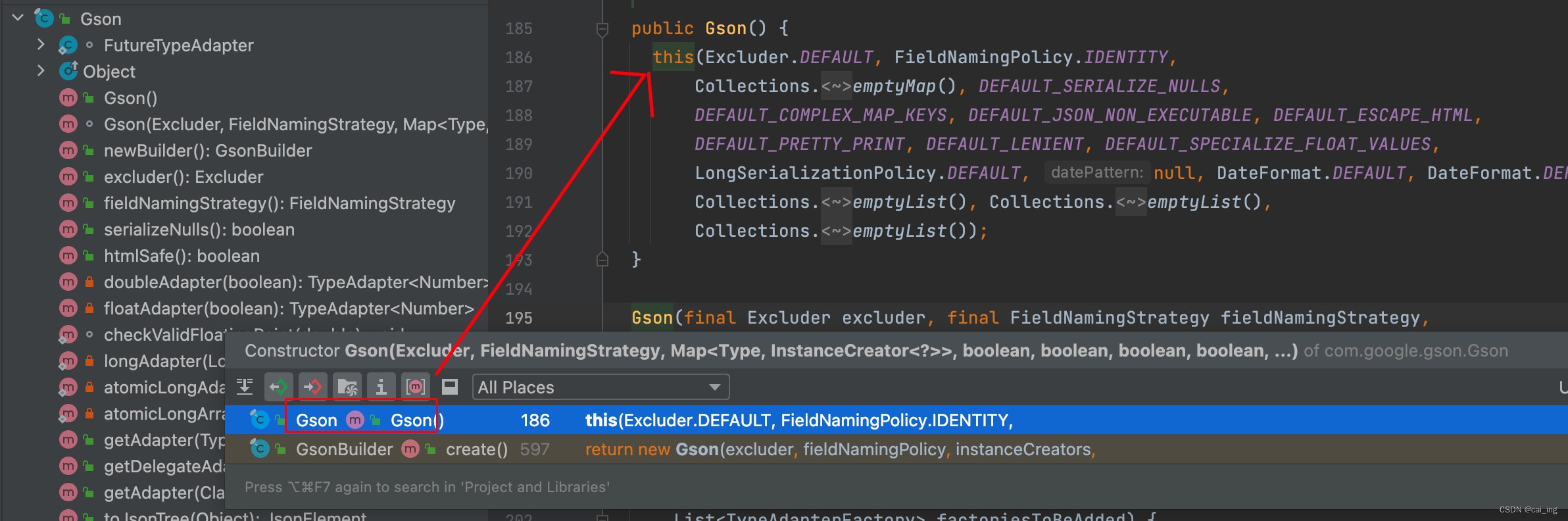The height and width of the screenshot is (521, 1568).
Task: Collapse the Gson class tree node
Action: (18, 18)
